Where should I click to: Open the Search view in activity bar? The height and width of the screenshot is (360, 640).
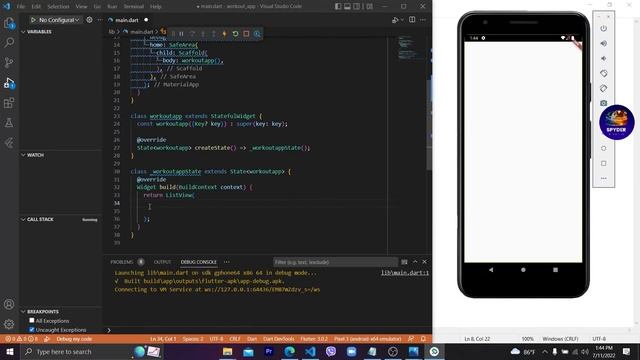[x=9, y=42]
